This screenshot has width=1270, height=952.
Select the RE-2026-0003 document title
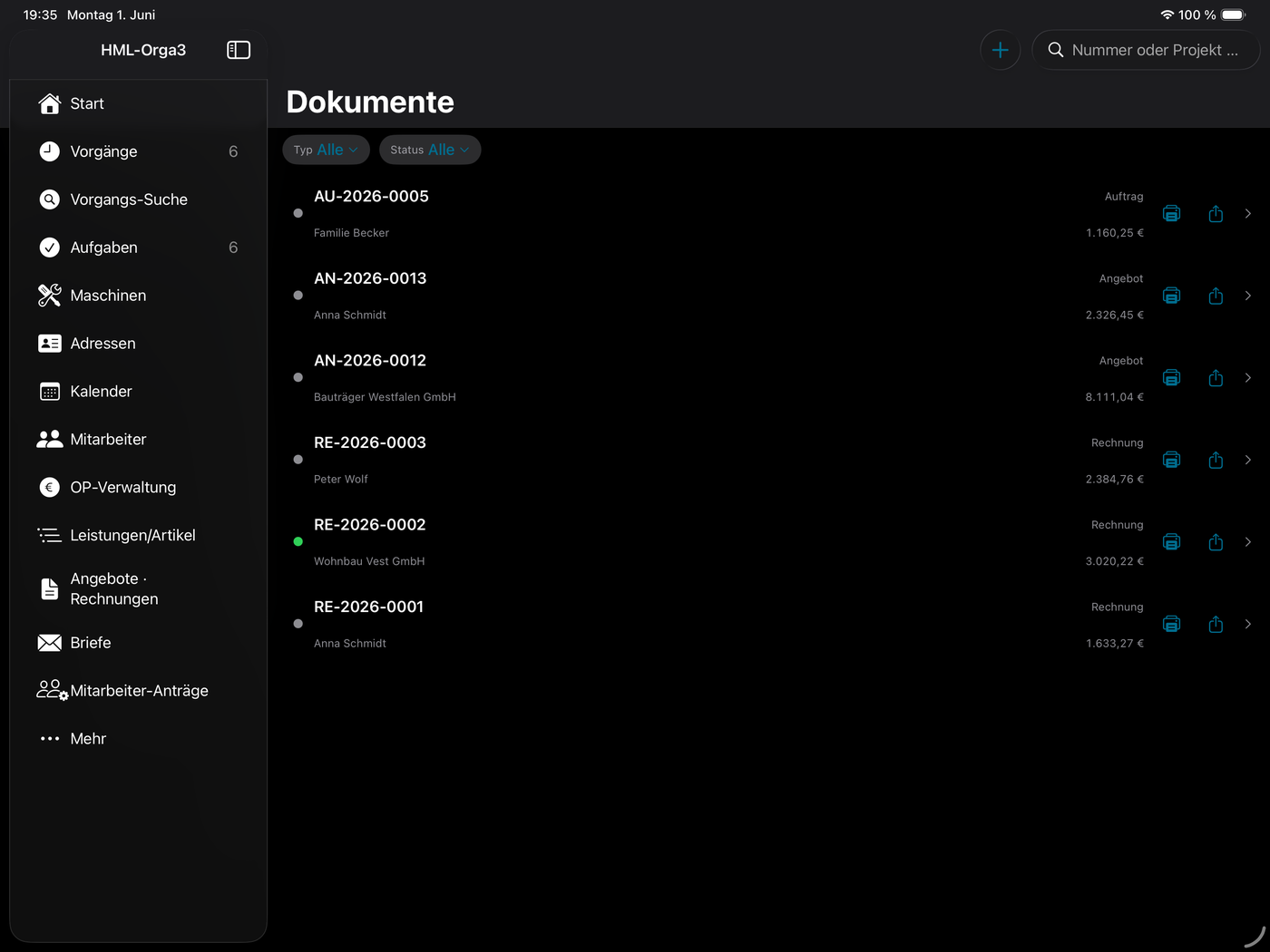tap(370, 442)
